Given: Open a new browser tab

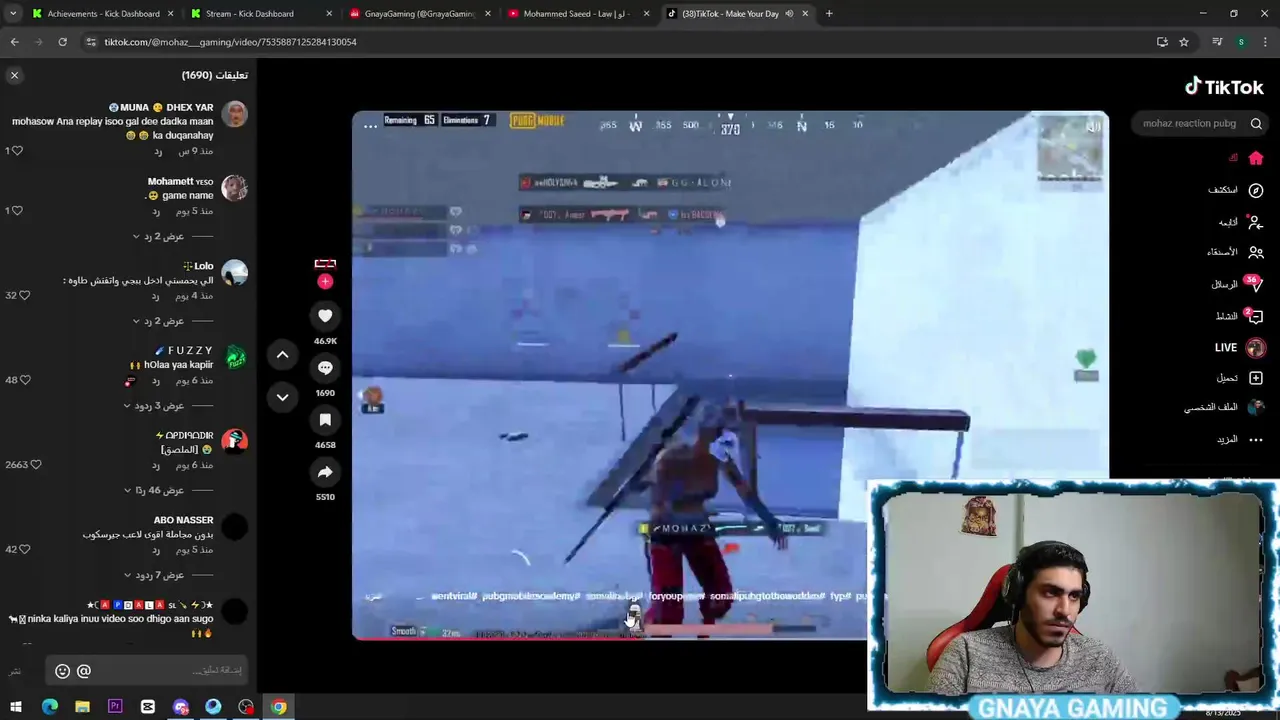Looking at the screenshot, I should (x=829, y=14).
